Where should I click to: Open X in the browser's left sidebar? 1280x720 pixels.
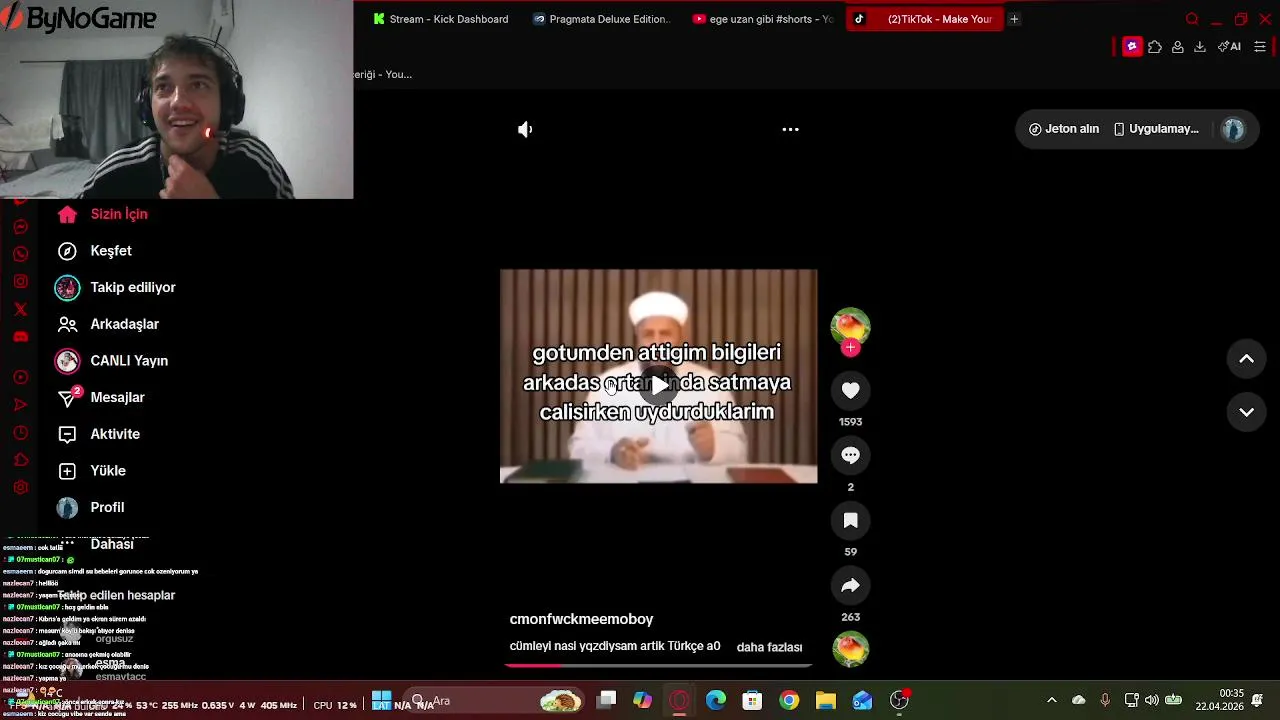coord(20,309)
